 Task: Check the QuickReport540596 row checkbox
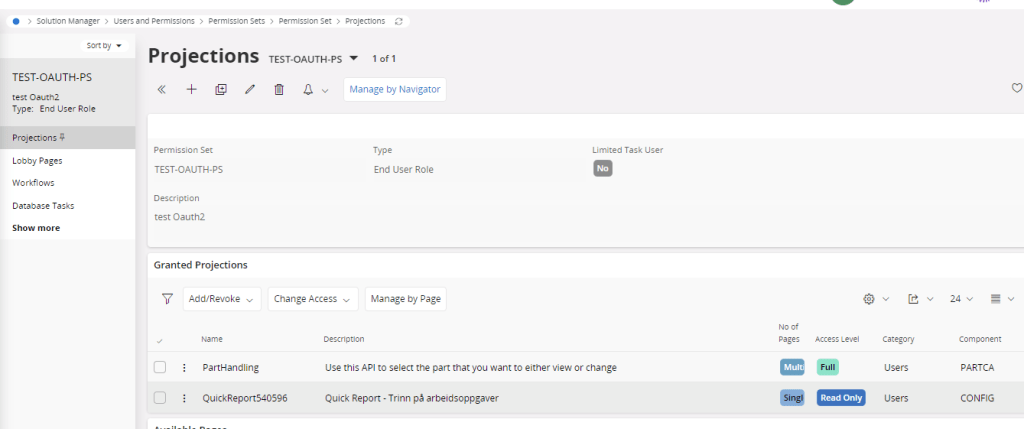(160, 398)
